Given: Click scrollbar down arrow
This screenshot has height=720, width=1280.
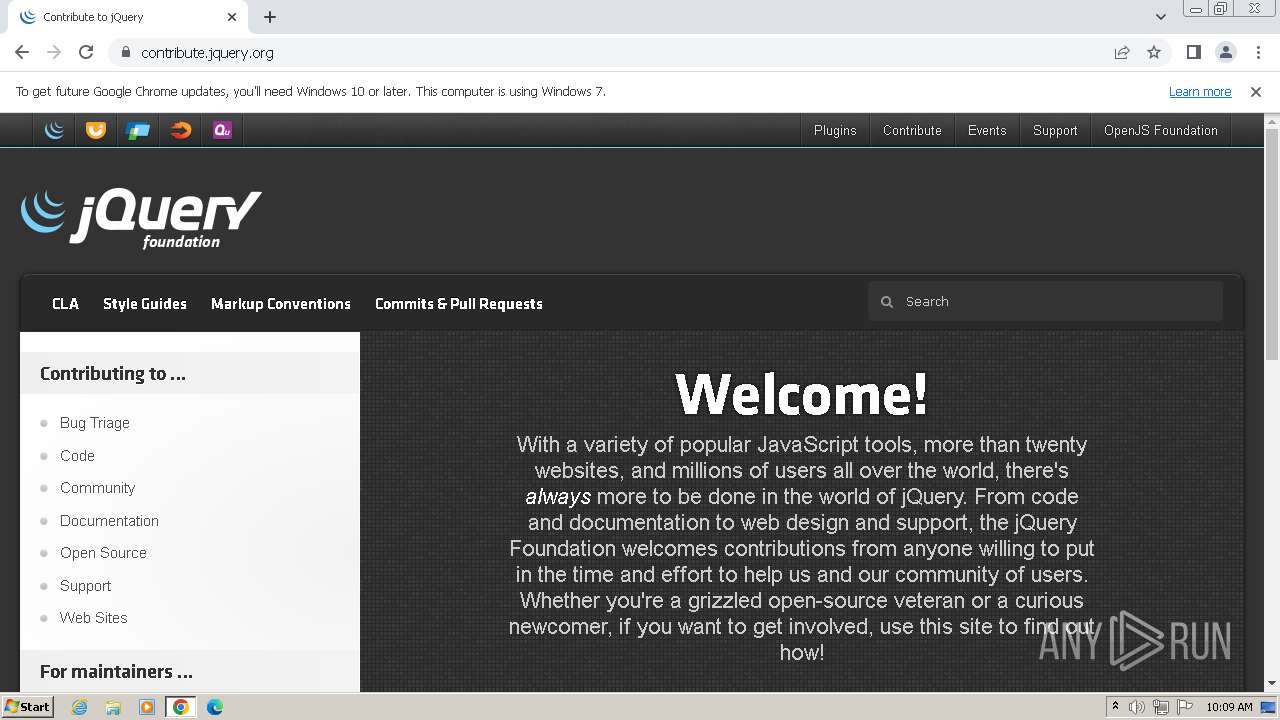Looking at the screenshot, I should [1272, 684].
